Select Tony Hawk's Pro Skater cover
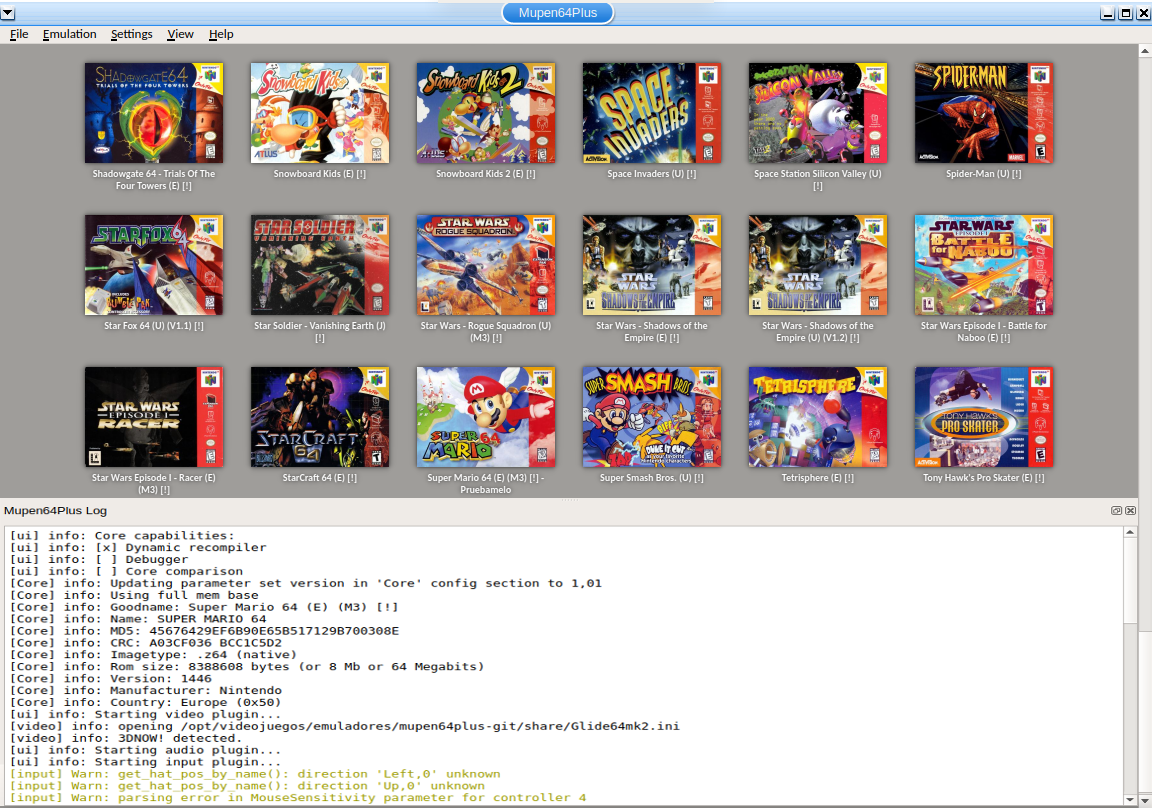This screenshot has height=808, width=1152. coord(984,416)
